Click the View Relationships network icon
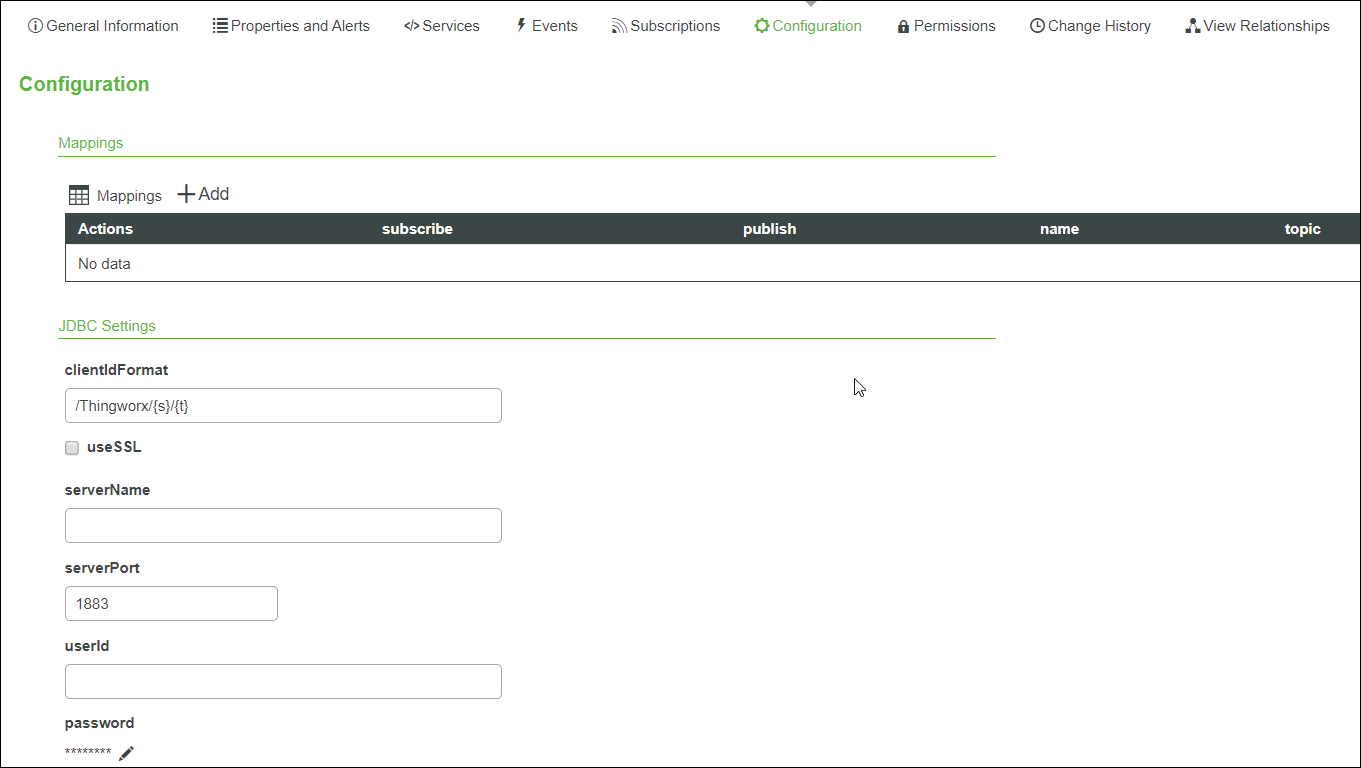Screen dimensions: 1361x768 point(1192,26)
